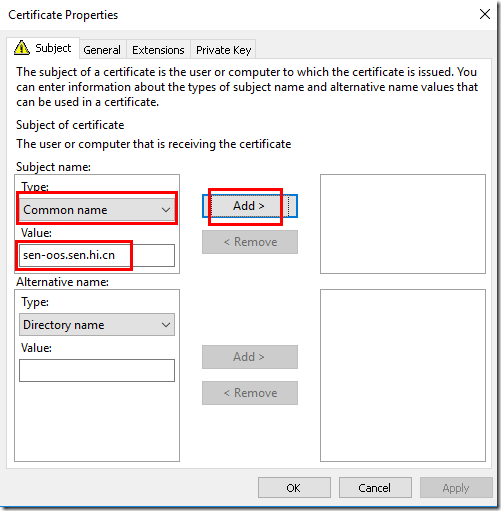Close the Certificate Properties dialog
Viewport: 501px width, 511px height.
point(485,14)
